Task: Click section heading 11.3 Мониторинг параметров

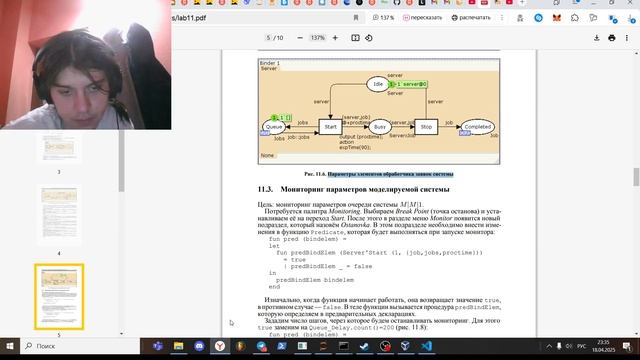Action: 353,189
